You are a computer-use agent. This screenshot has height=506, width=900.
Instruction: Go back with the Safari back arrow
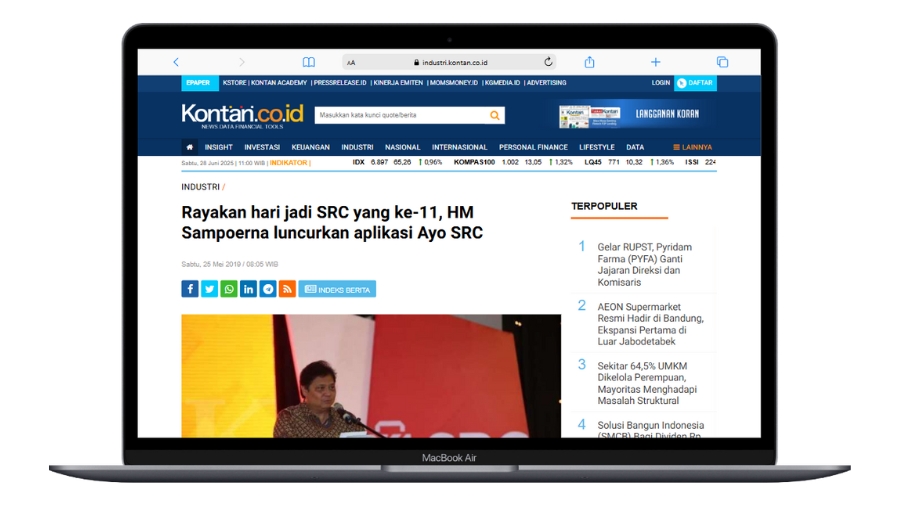[176, 62]
